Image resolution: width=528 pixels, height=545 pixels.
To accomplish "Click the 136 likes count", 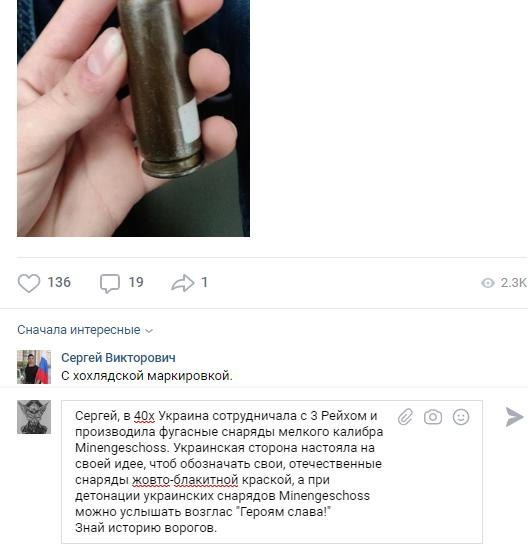I will (59, 282).
